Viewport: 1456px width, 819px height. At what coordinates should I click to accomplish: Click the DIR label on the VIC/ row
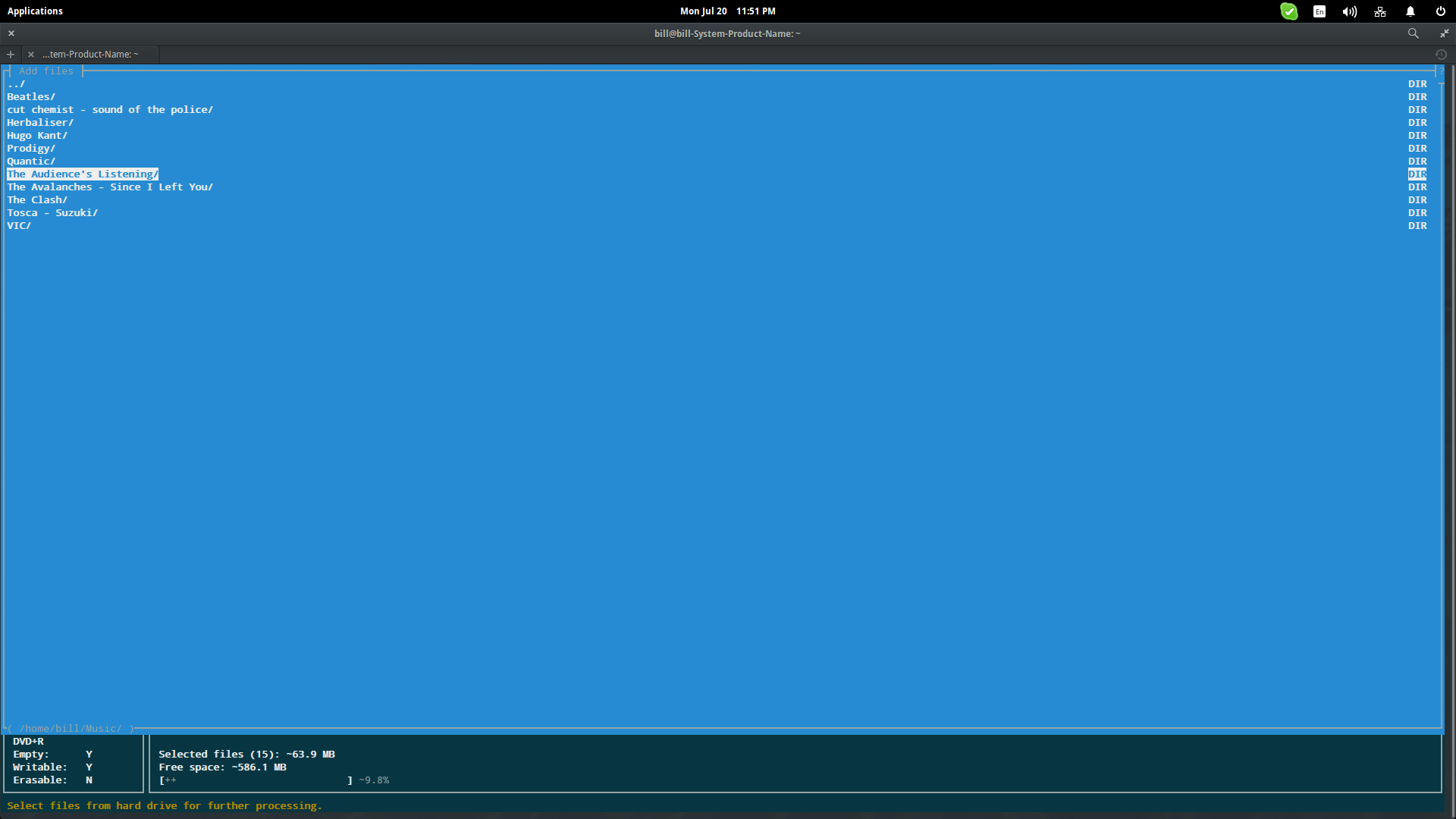coord(1417,226)
